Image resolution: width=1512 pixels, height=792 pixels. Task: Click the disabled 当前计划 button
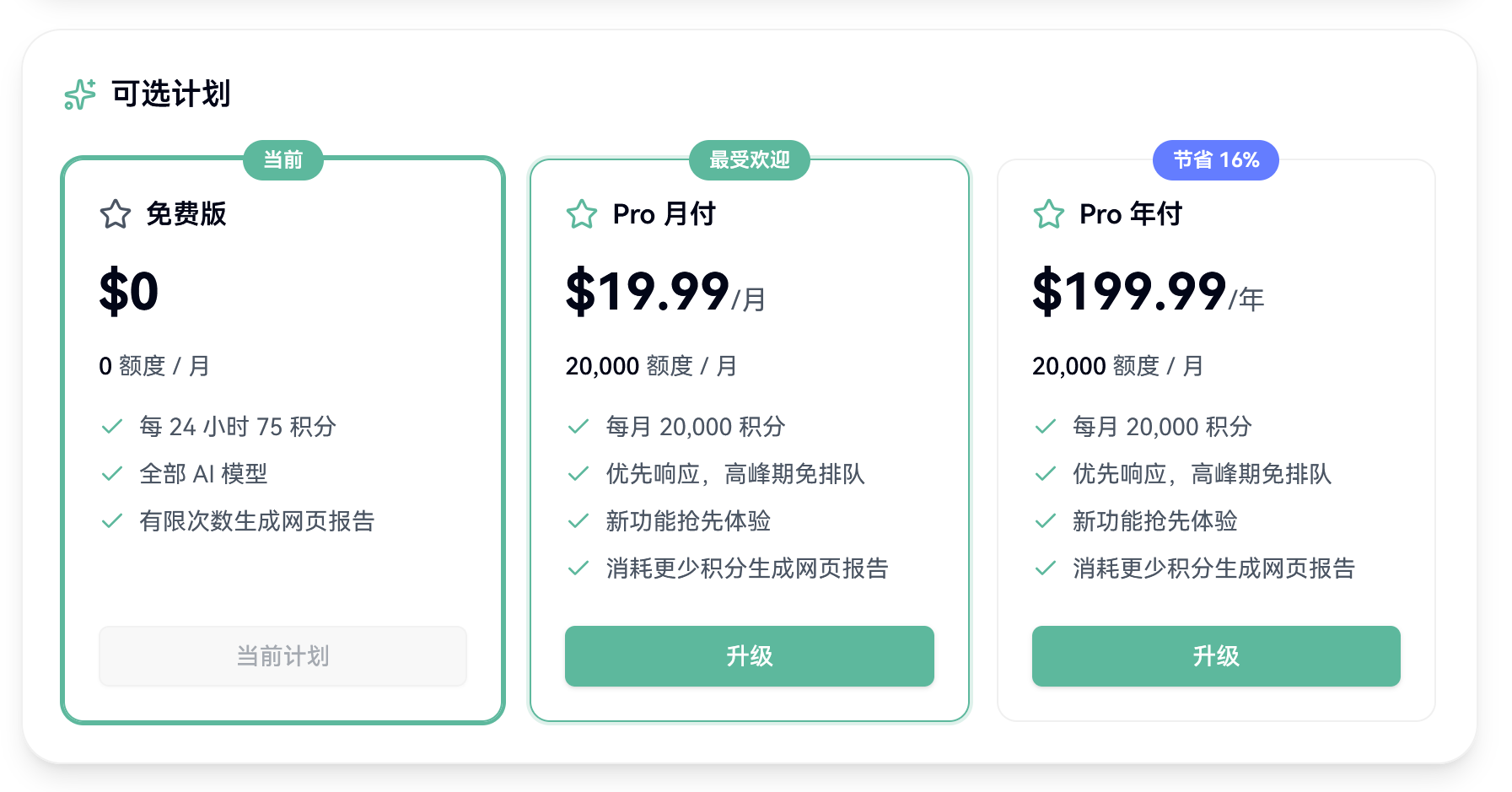point(282,656)
